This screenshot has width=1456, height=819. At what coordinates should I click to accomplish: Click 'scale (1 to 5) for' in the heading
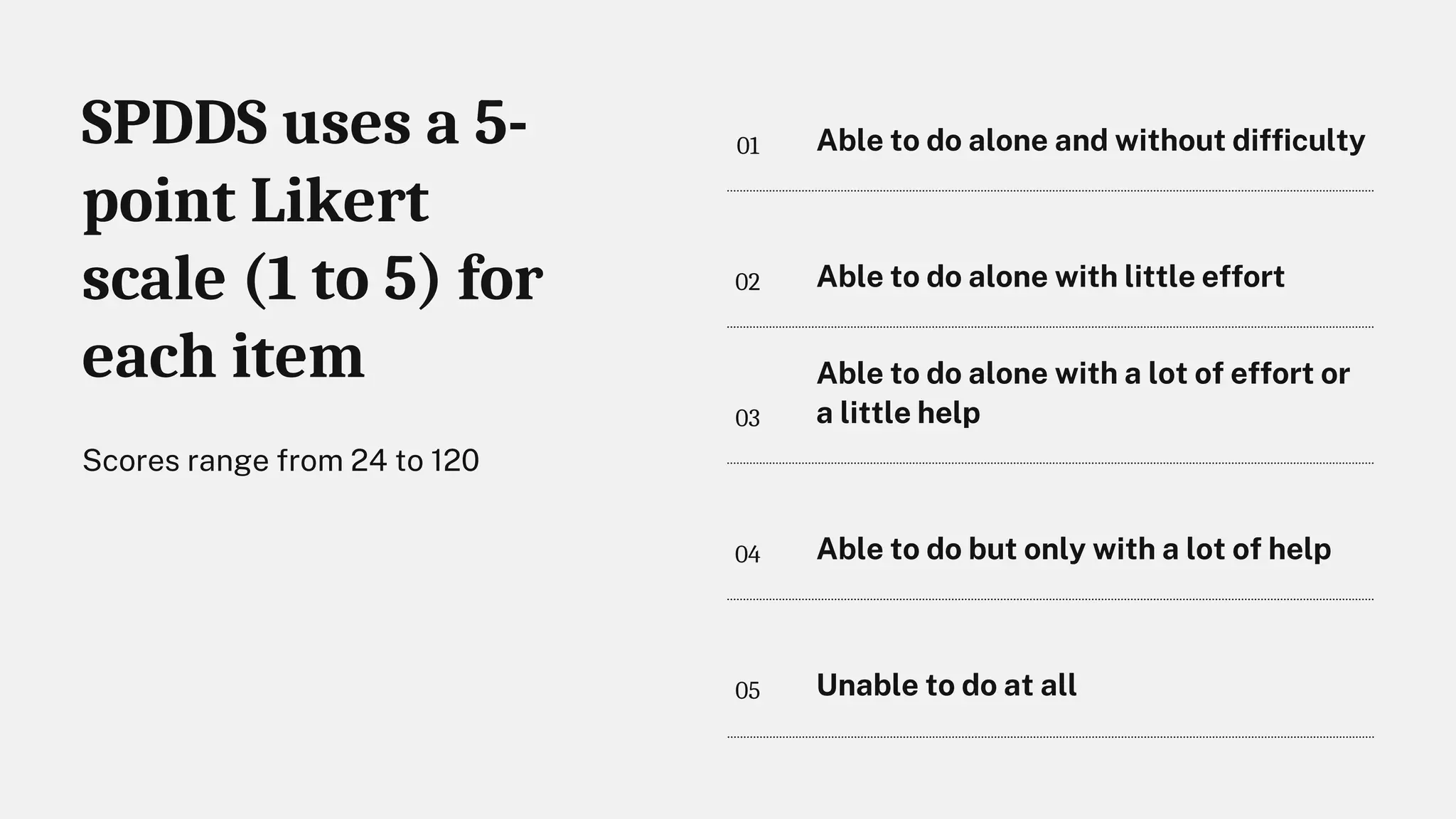point(312,279)
